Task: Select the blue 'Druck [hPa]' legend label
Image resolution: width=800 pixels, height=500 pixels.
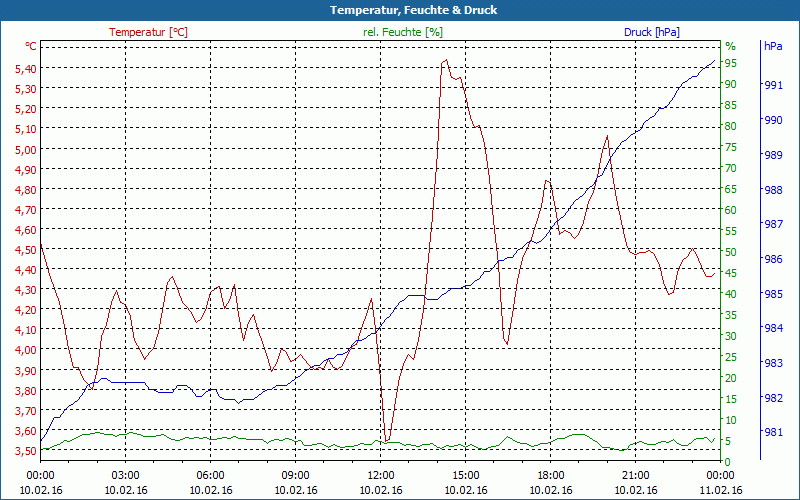Action: (x=652, y=32)
